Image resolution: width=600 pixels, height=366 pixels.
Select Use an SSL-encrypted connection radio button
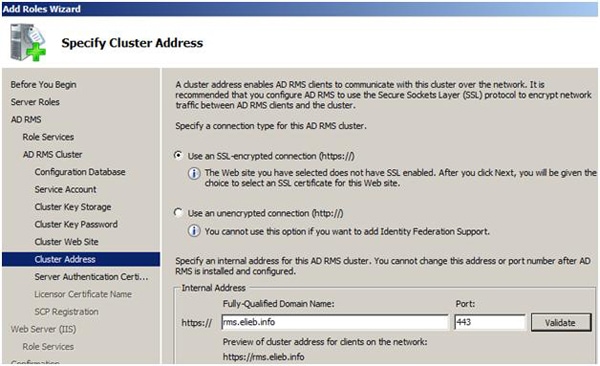pos(178,155)
